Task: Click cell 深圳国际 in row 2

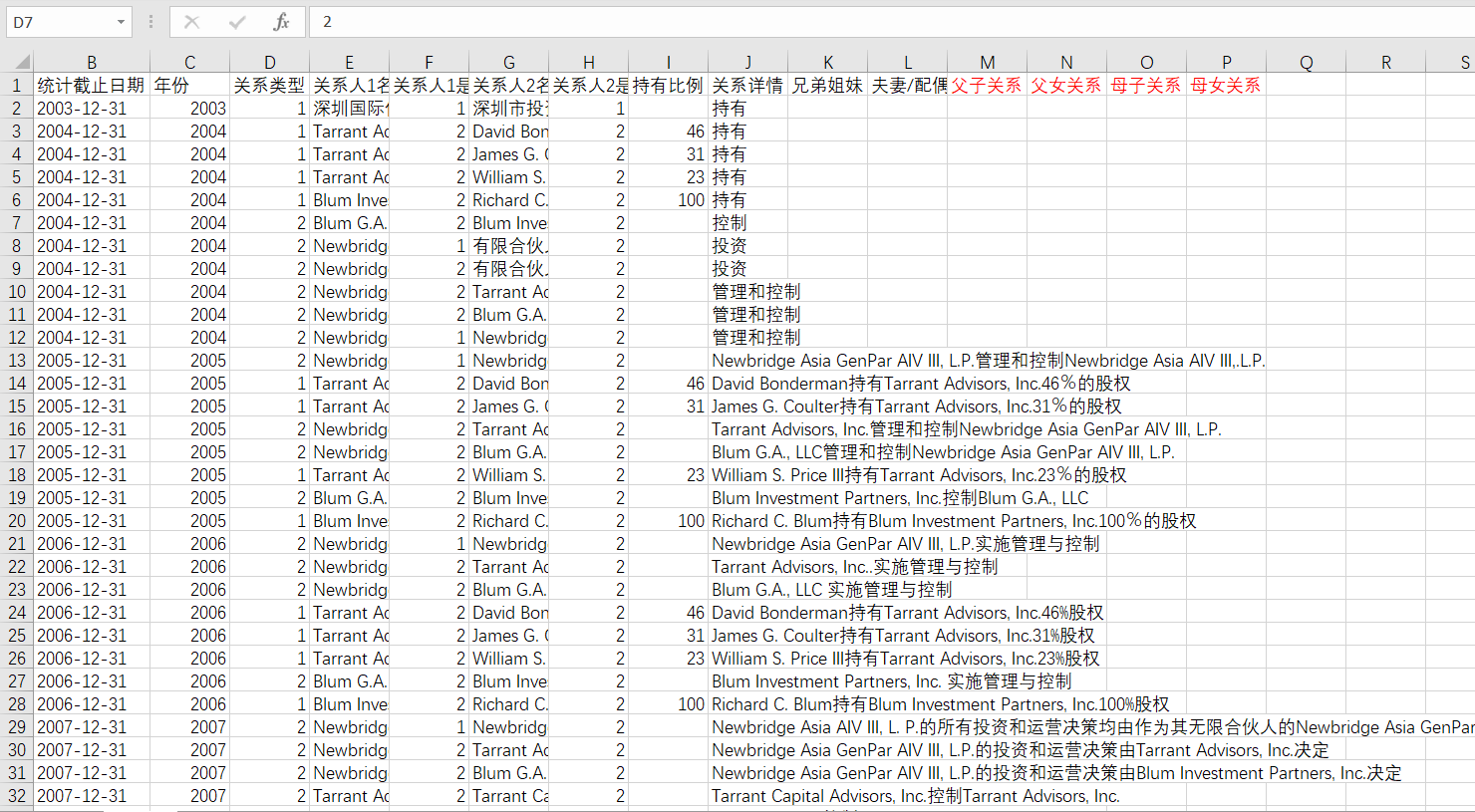Action: 350,108
